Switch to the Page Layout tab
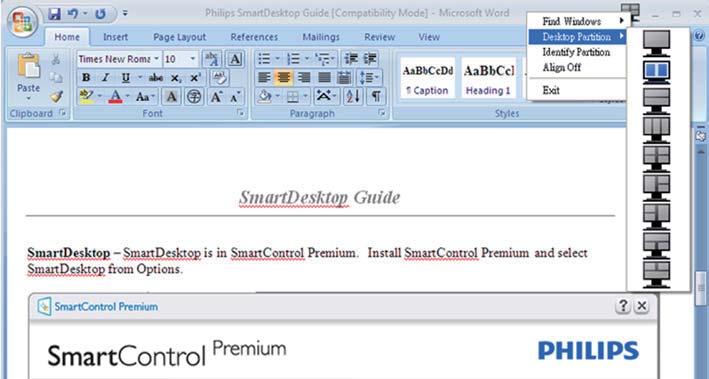 click(x=180, y=37)
